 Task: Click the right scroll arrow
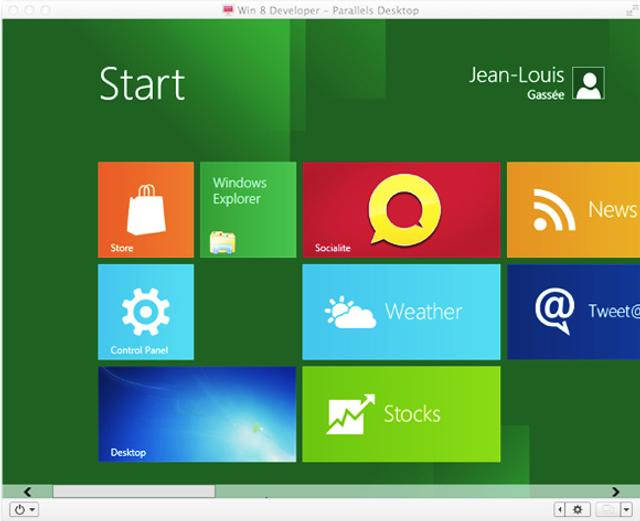pyautogui.click(x=616, y=492)
